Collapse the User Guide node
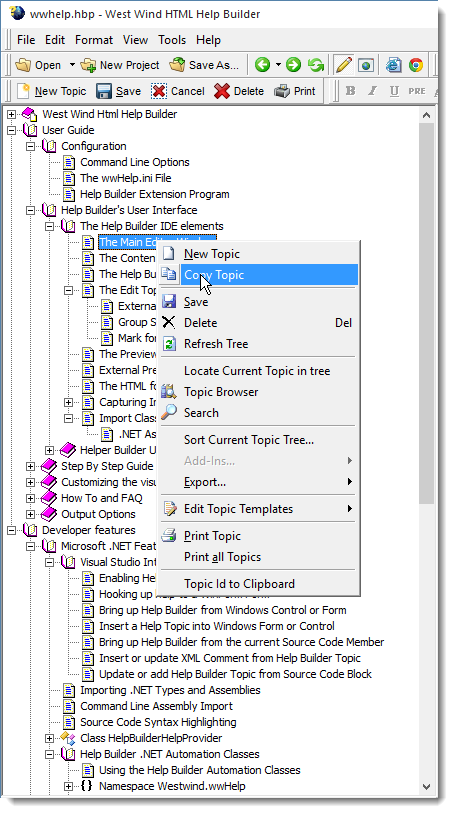 point(11,131)
